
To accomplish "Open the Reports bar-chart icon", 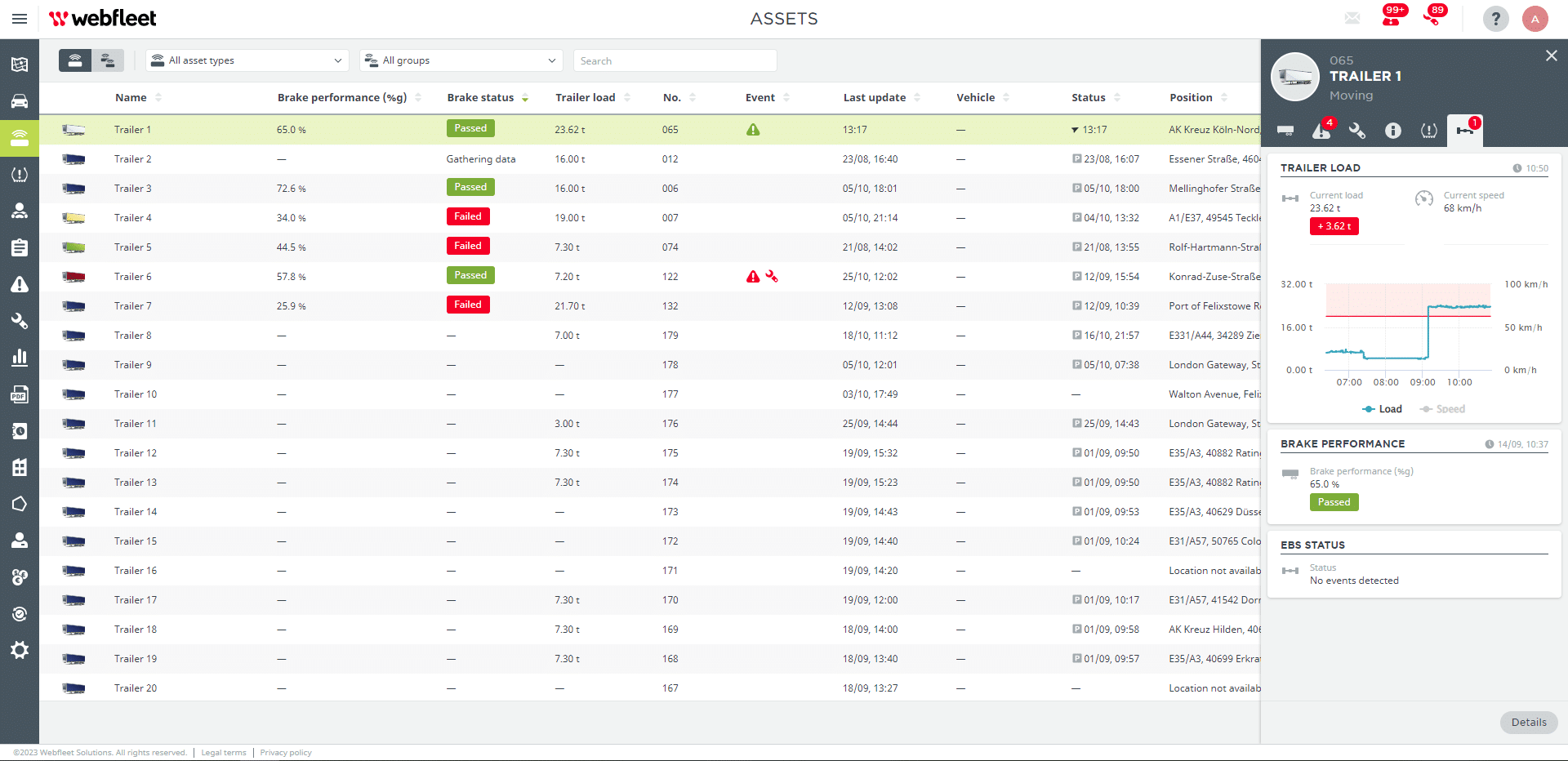I will (20, 358).
